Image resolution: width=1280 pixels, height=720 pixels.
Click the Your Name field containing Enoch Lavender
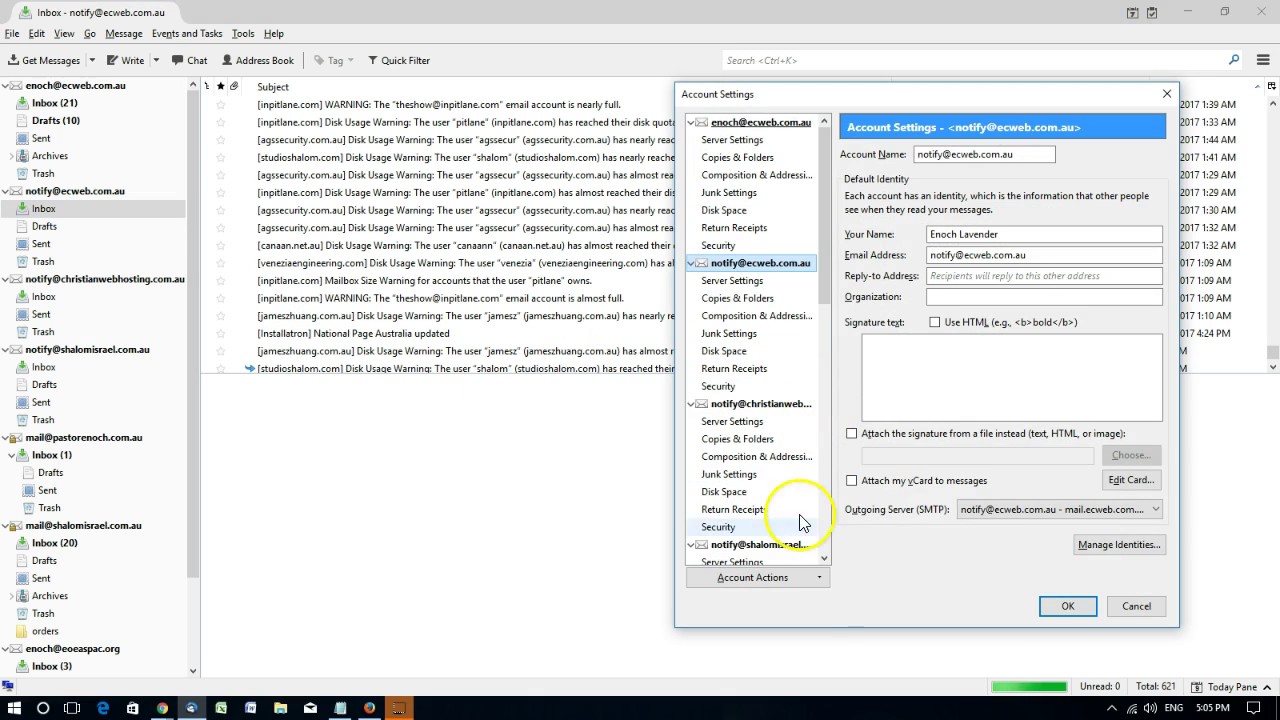[x=1044, y=234]
